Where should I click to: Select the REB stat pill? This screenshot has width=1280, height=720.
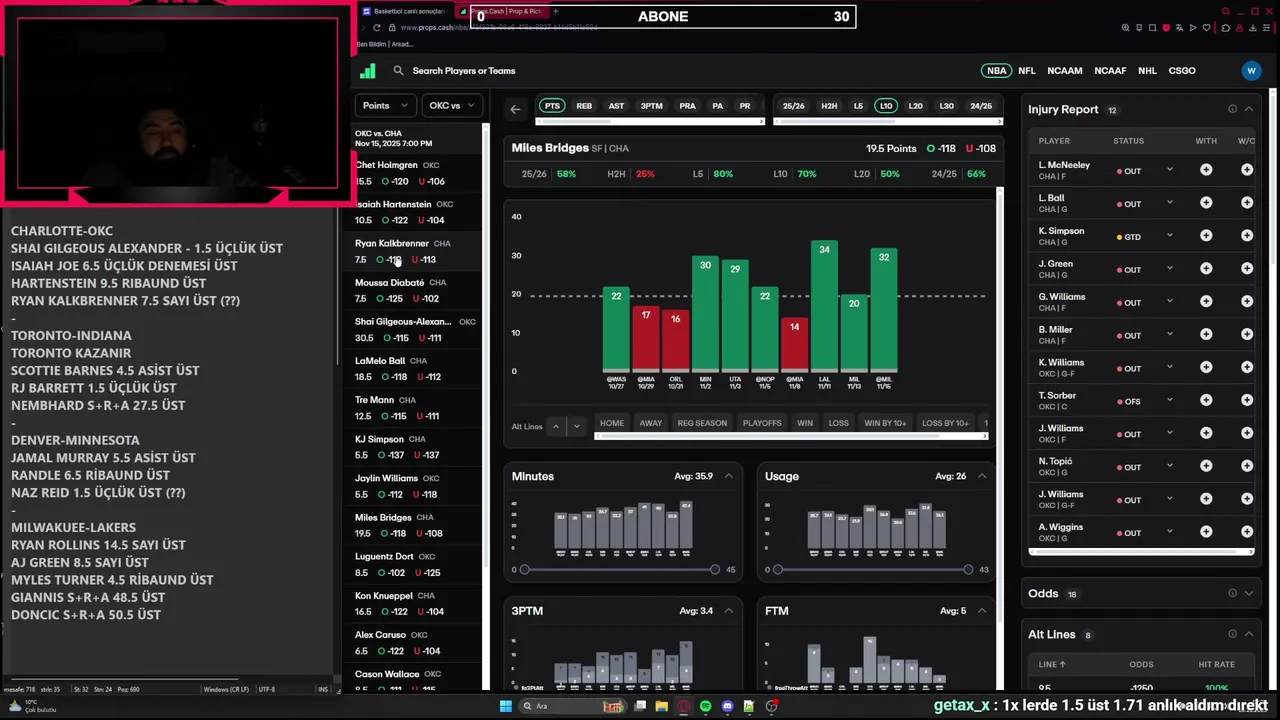click(584, 106)
